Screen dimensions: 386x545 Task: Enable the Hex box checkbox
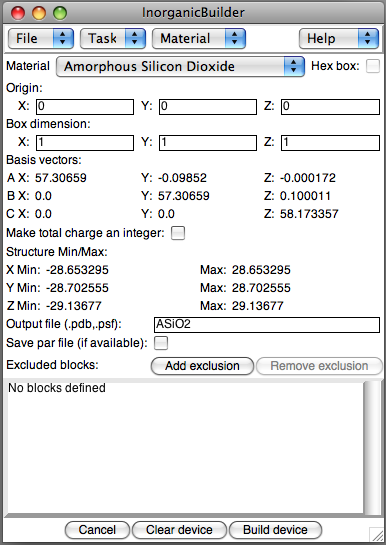(373, 66)
